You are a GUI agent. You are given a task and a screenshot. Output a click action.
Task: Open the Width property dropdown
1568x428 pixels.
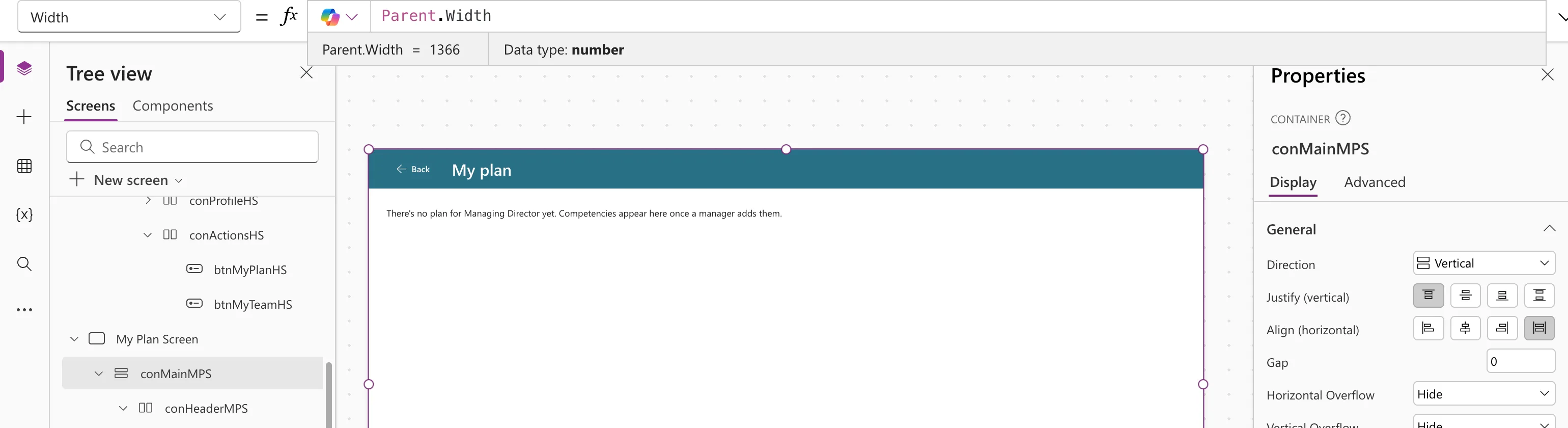tap(129, 17)
